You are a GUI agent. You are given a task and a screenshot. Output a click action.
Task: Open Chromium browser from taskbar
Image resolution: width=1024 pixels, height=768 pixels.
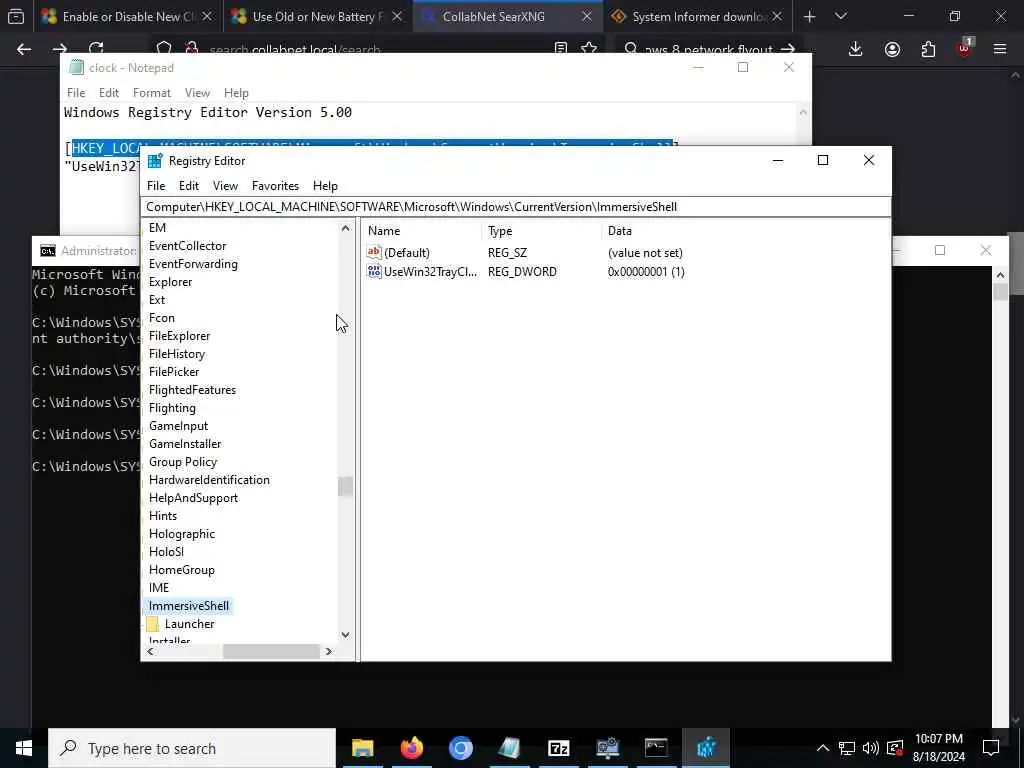pos(460,748)
